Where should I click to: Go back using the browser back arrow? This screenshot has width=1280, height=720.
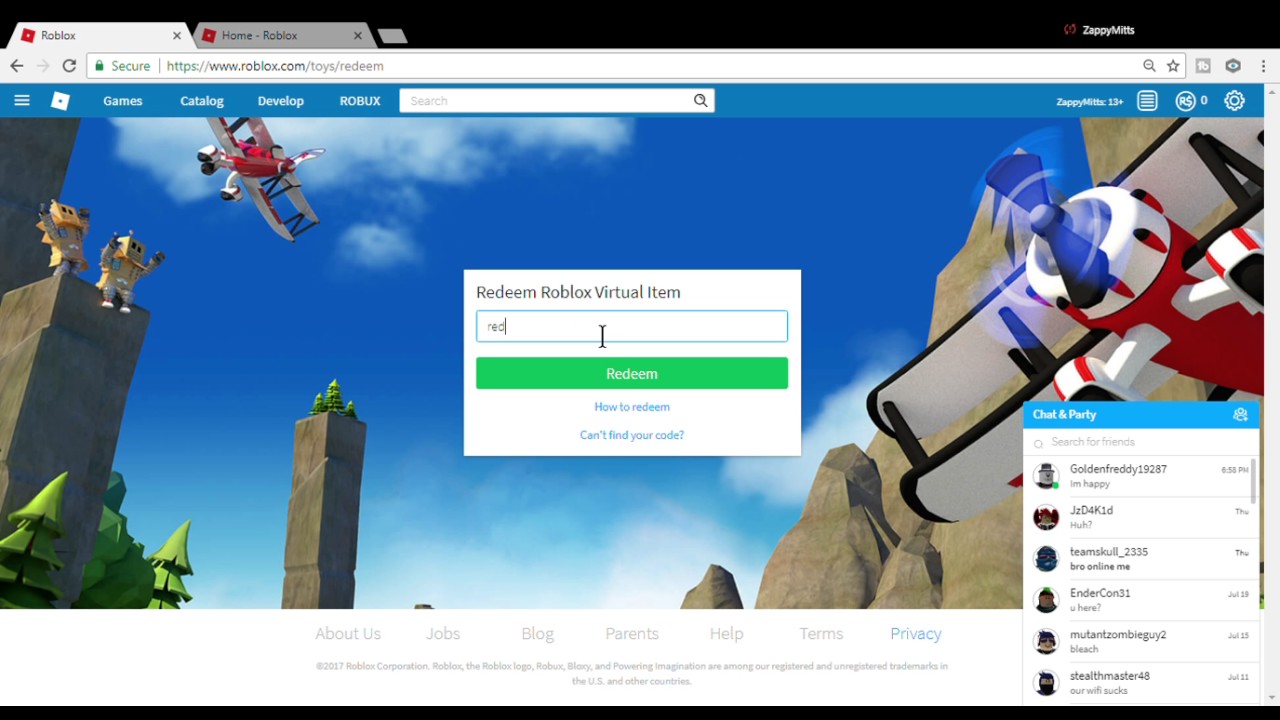click(x=17, y=66)
